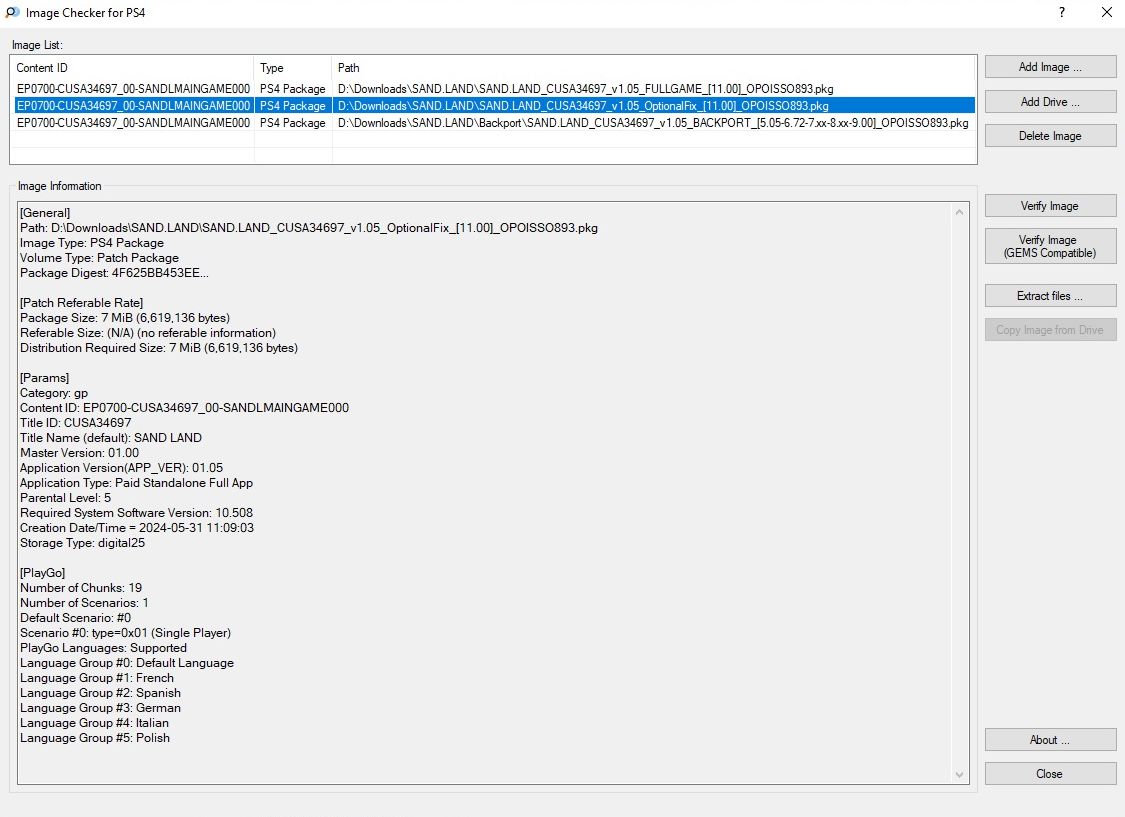Click the Package Digest line
The height and width of the screenshot is (817, 1125).
pyautogui.click(x=114, y=273)
